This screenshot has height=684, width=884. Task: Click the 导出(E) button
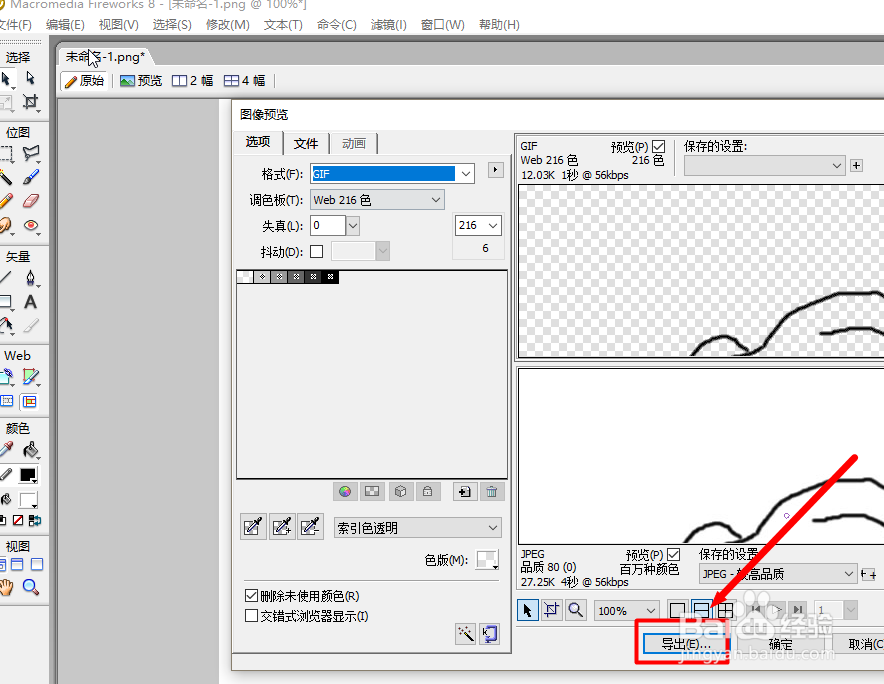pos(684,644)
